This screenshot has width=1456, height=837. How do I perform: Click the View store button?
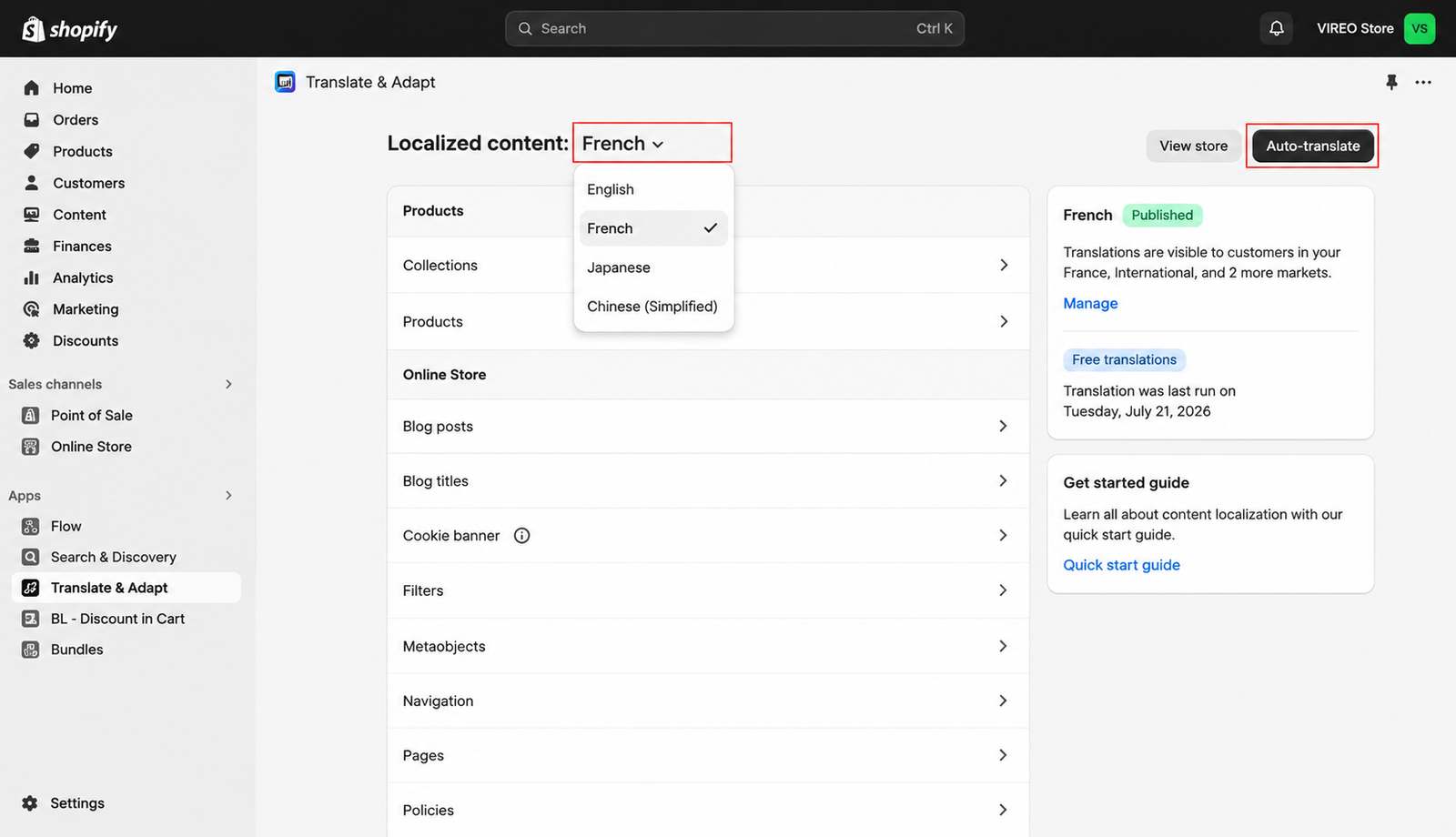coord(1193,146)
